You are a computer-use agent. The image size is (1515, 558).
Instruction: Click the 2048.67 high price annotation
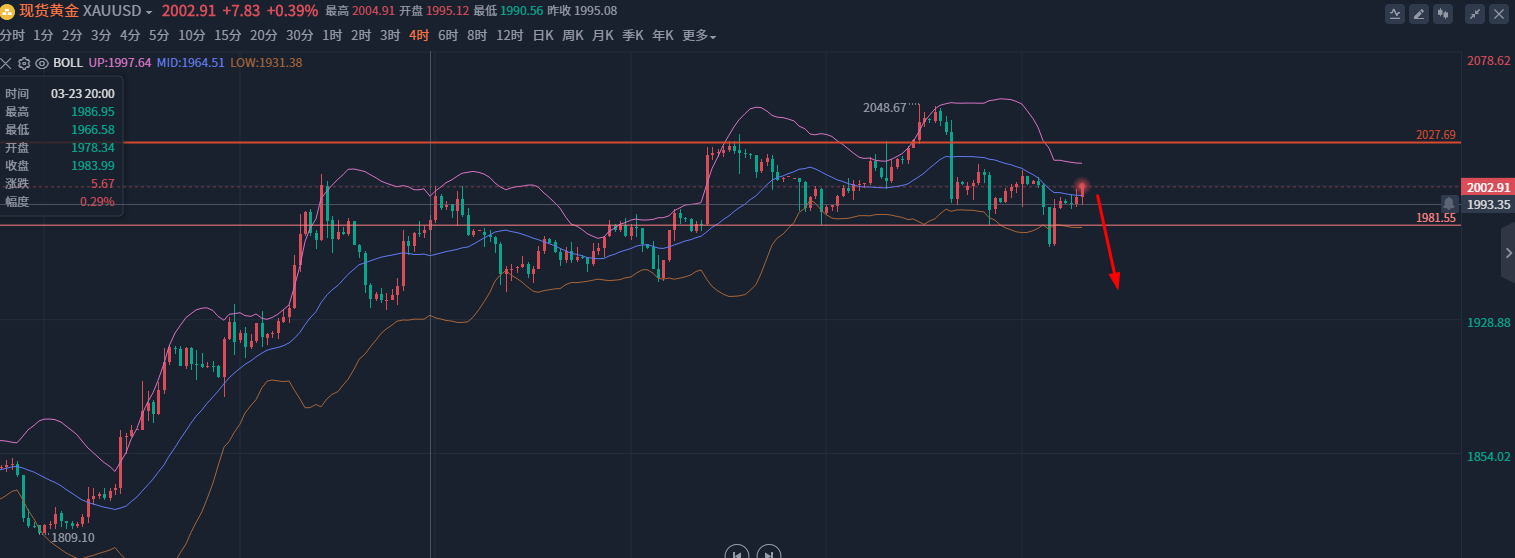point(885,108)
